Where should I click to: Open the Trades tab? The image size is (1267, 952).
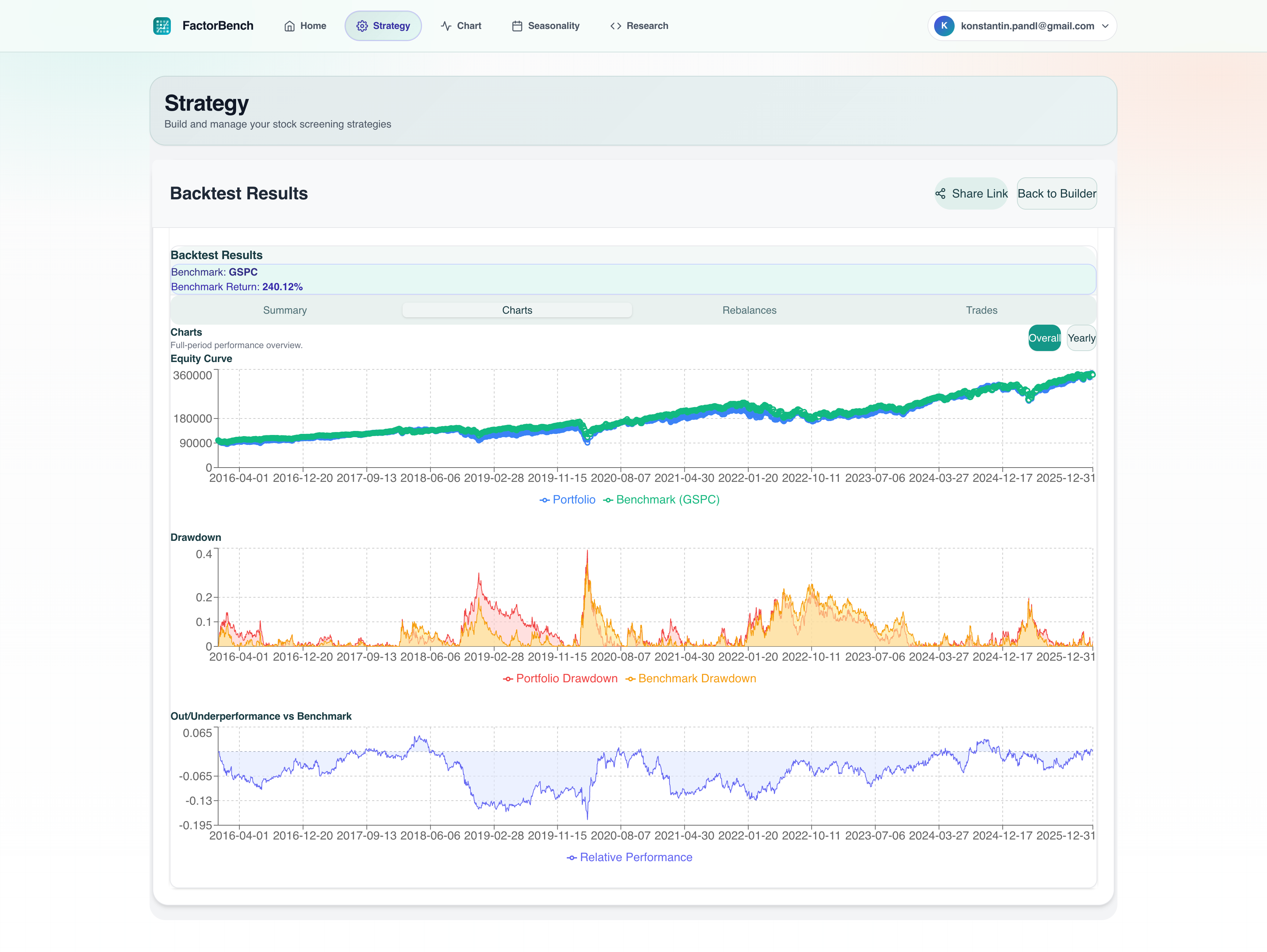click(x=981, y=310)
